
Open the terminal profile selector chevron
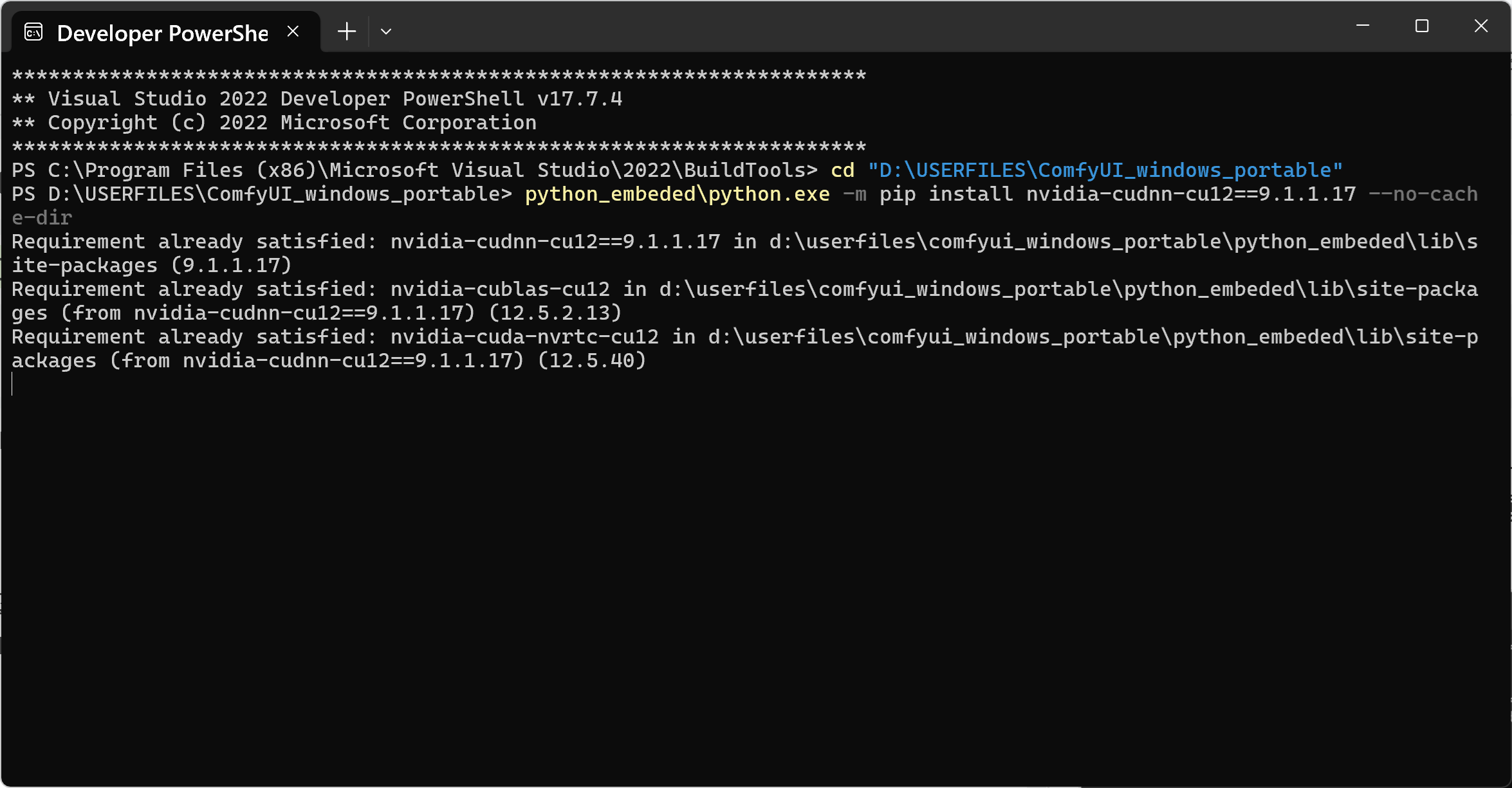[x=386, y=31]
